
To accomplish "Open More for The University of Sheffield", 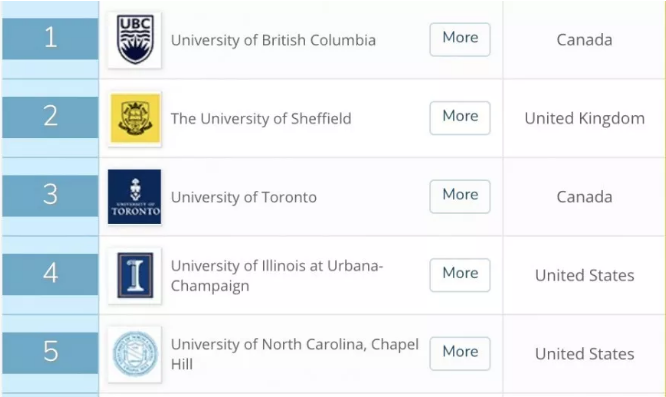I will coord(460,118).
